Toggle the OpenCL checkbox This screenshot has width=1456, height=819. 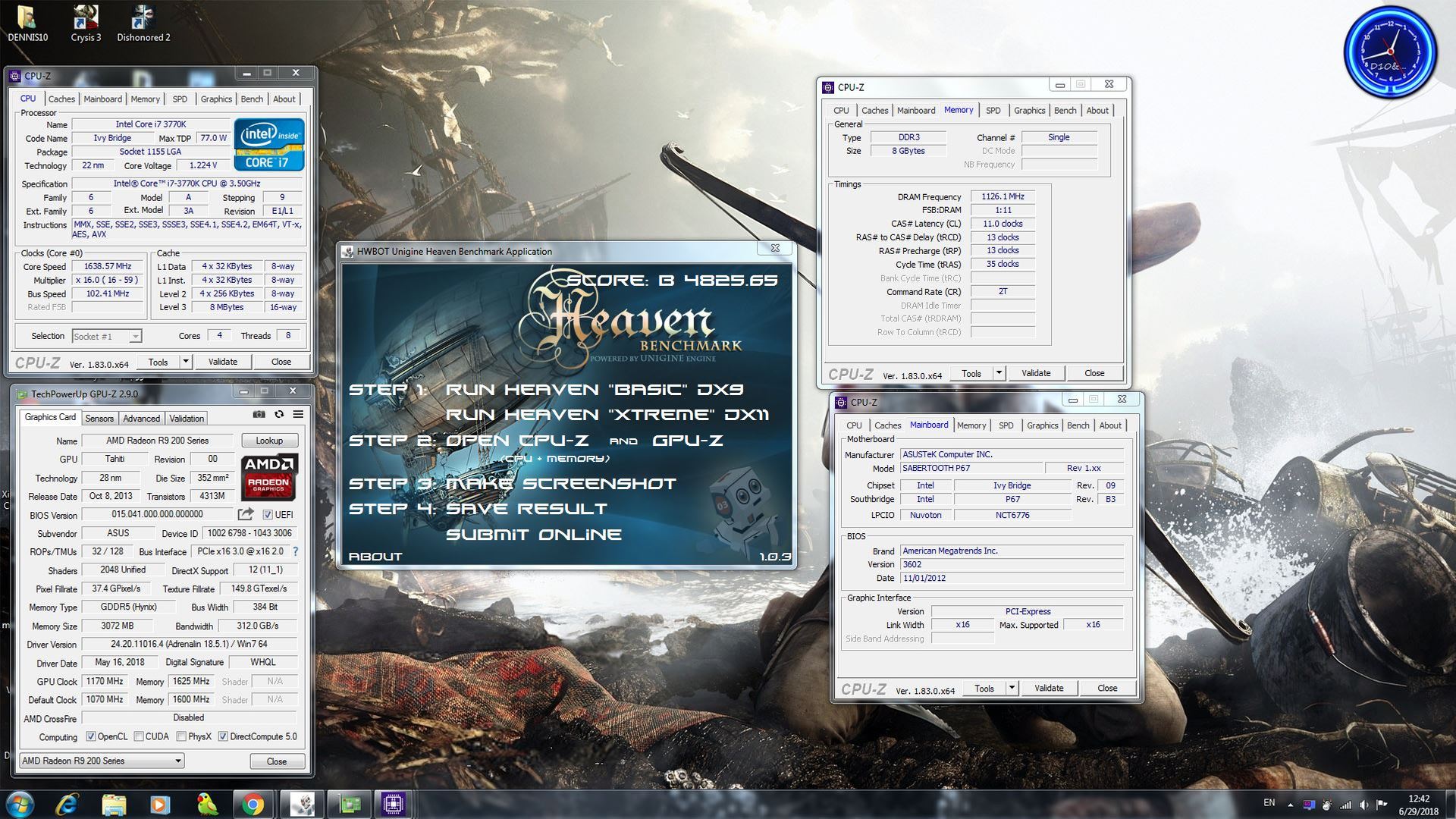[91, 736]
